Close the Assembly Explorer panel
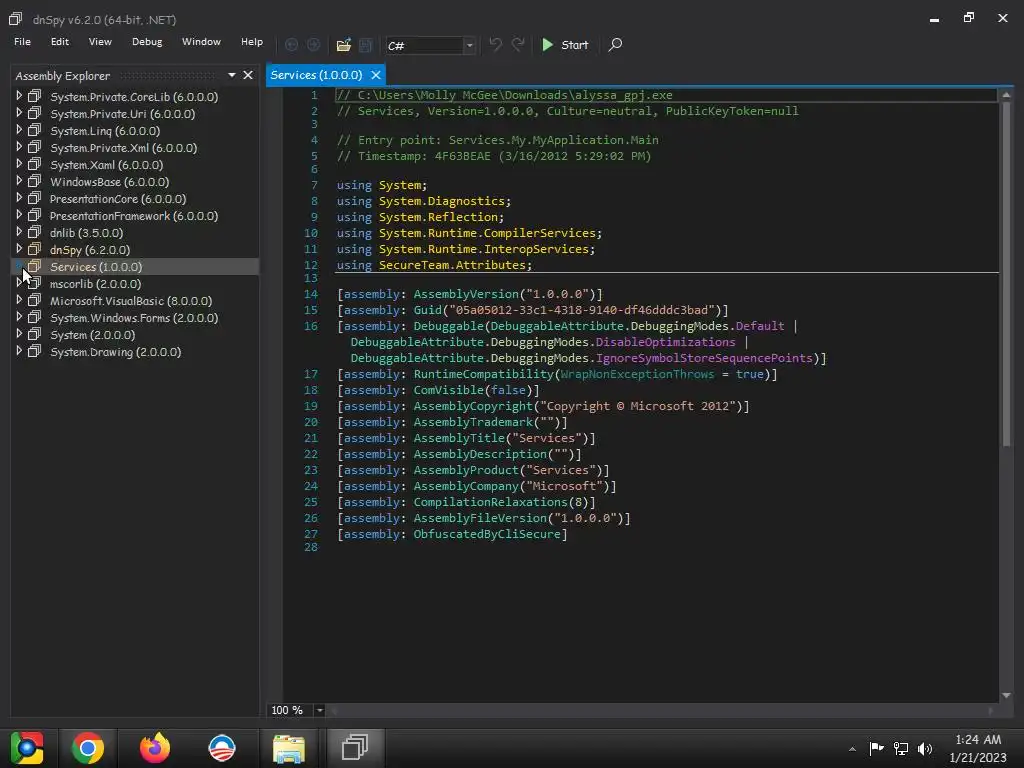Image resolution: width=1024 pixels, height=768 pixels. (248, 75)
